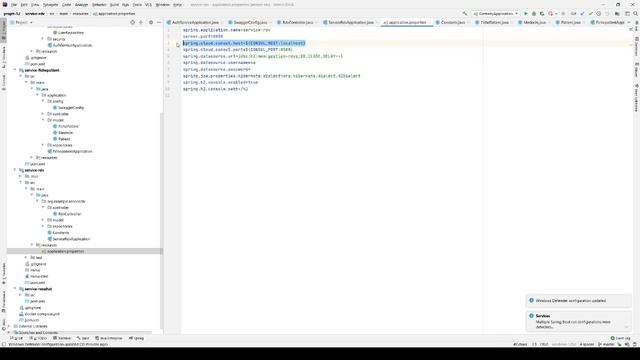This screenshot has width=640, height=360.
Task: Open Services multiple Spring Boot notification
Action: point(578,321)
